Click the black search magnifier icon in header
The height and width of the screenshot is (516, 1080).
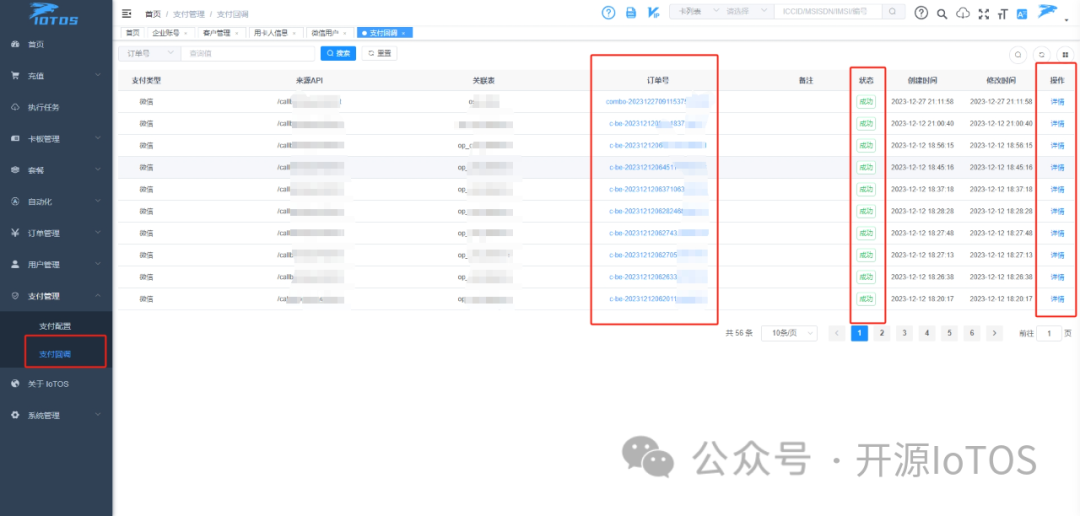(x=943, y=13)
